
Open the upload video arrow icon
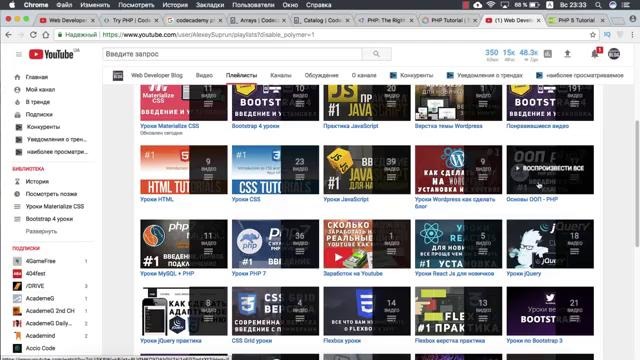pos(567,53)
